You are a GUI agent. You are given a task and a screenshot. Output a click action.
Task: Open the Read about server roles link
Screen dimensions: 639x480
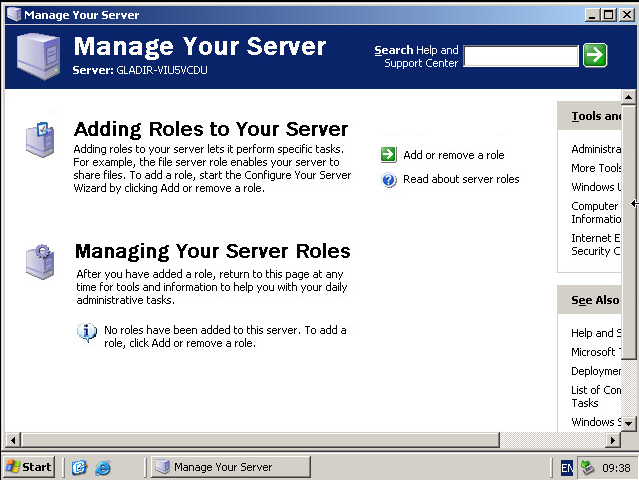tap(461, 180)
